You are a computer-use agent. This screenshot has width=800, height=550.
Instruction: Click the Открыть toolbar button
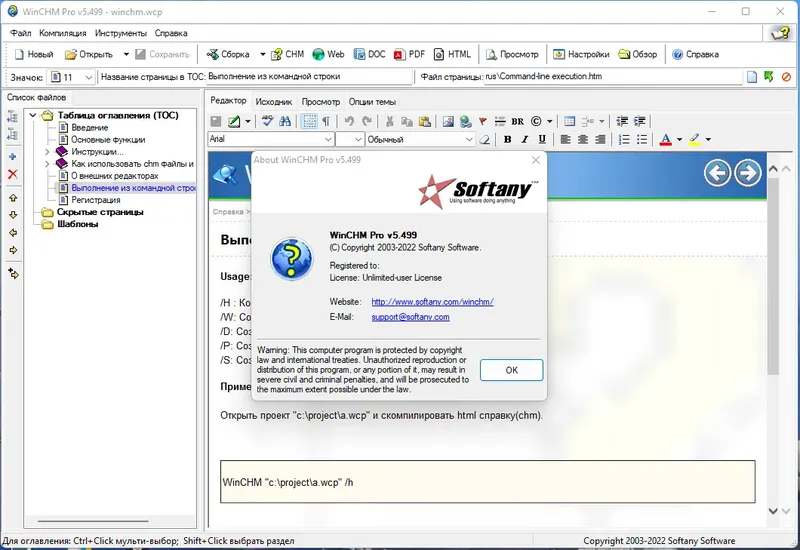pos(89,54)
